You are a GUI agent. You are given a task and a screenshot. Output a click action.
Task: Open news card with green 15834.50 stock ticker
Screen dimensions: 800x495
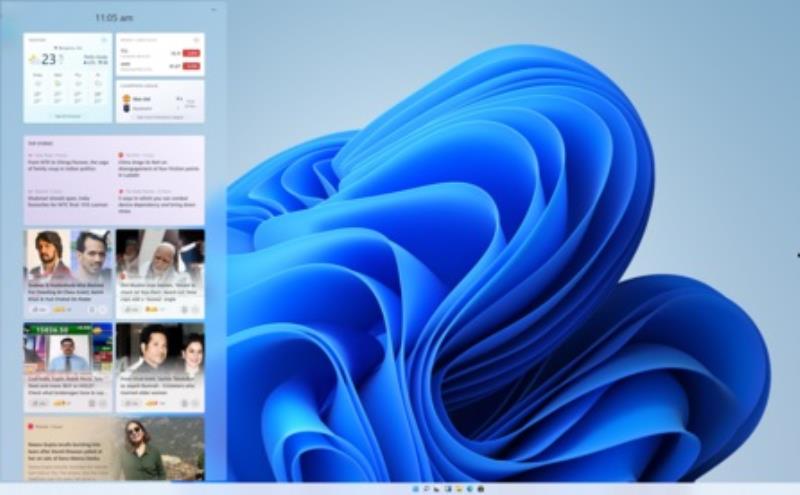tap(67, 367)
